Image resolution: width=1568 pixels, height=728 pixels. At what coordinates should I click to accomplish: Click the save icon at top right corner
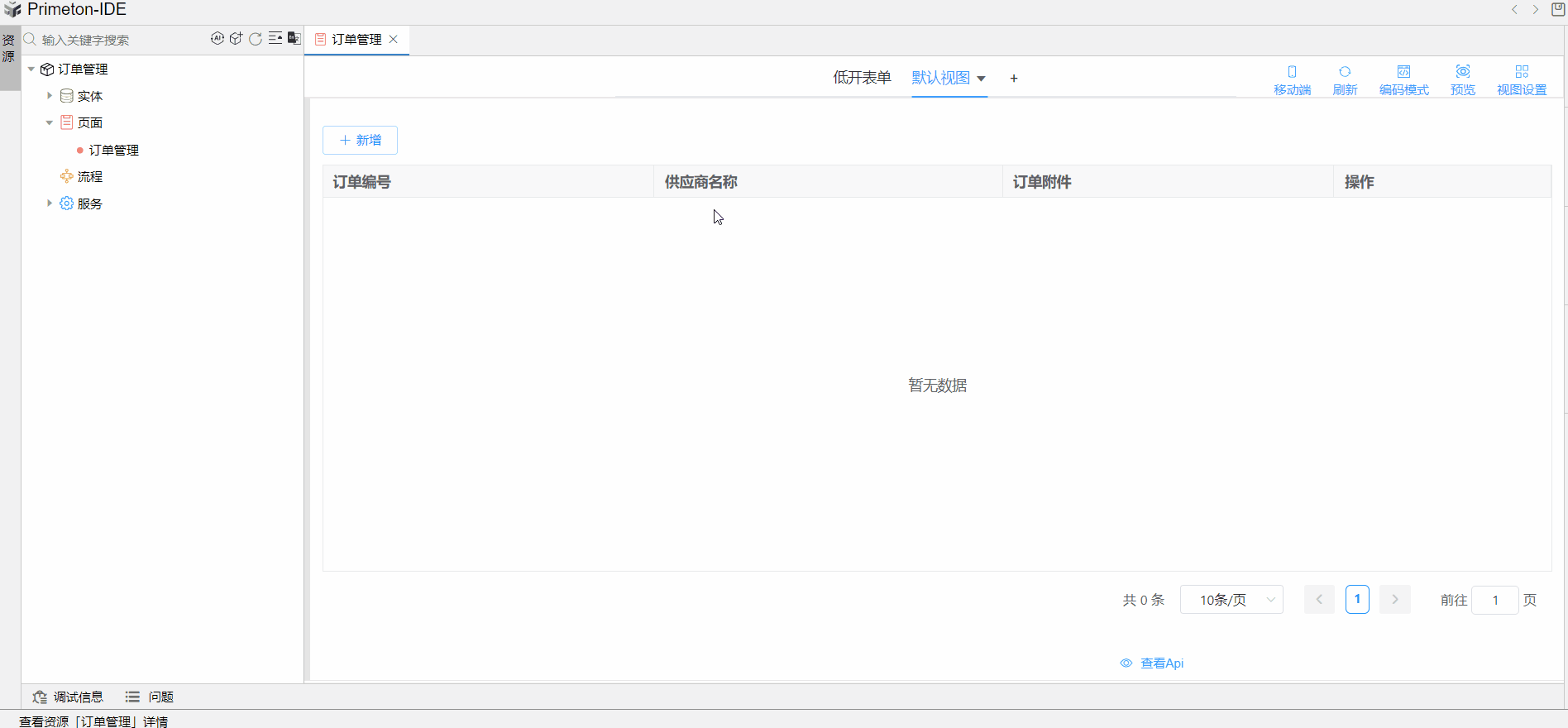1558,9
